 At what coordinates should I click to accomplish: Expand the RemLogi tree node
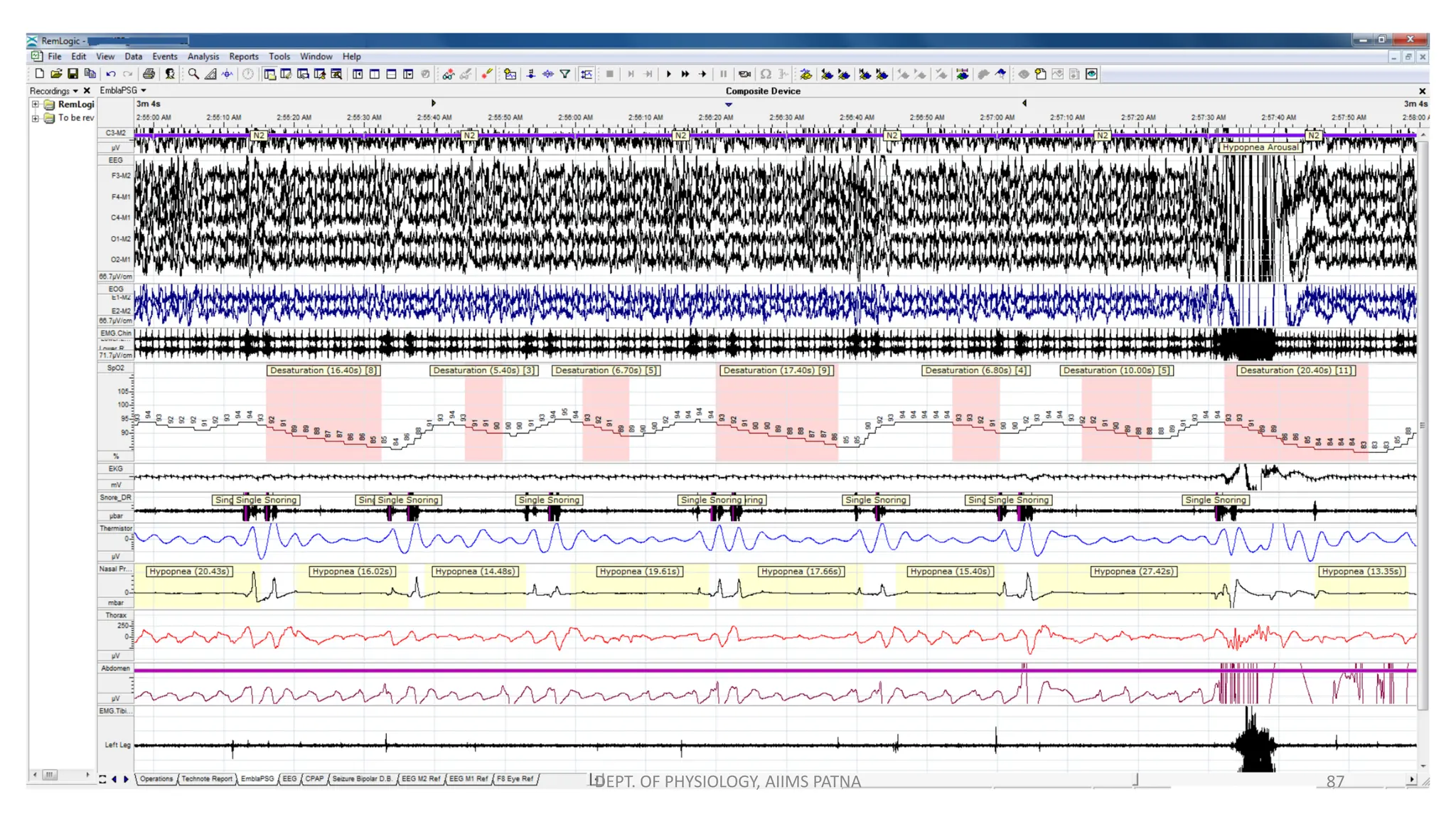click(x=35, y=105)
